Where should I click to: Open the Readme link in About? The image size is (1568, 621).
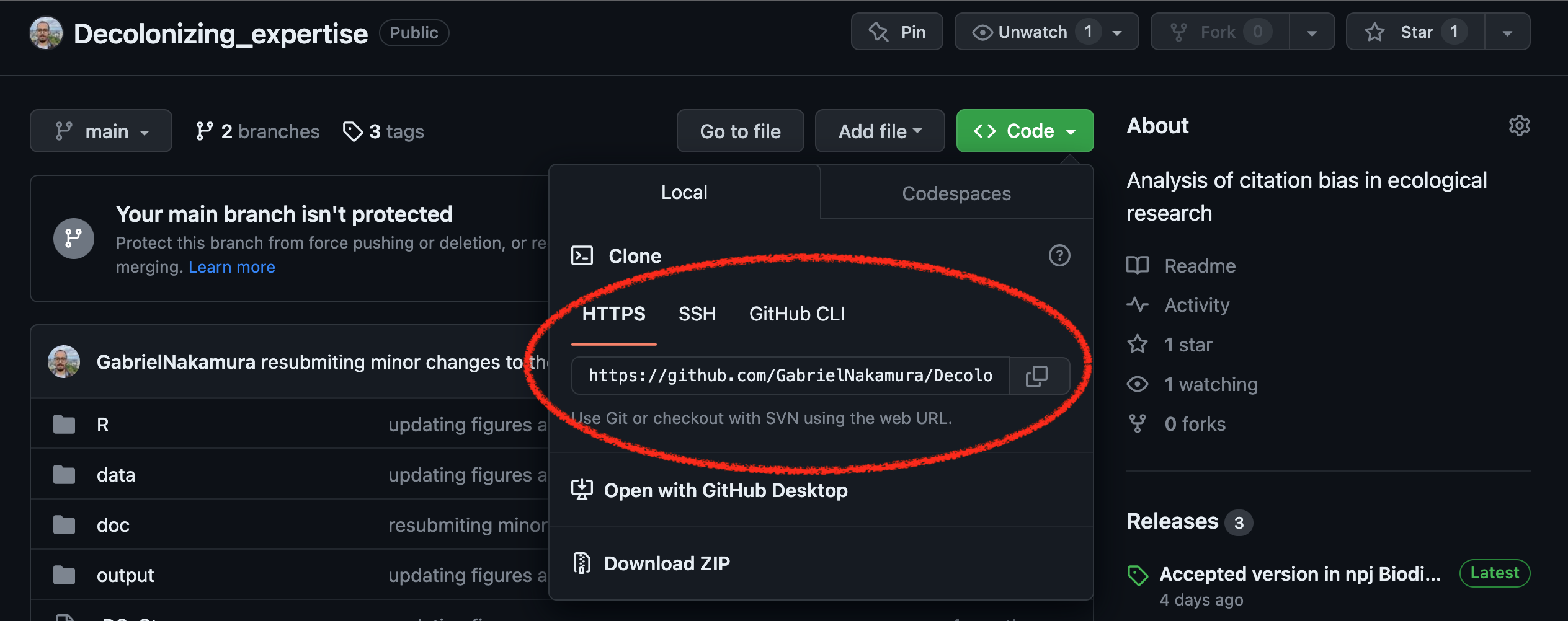pyautogui.click(x=1200, y=266)
